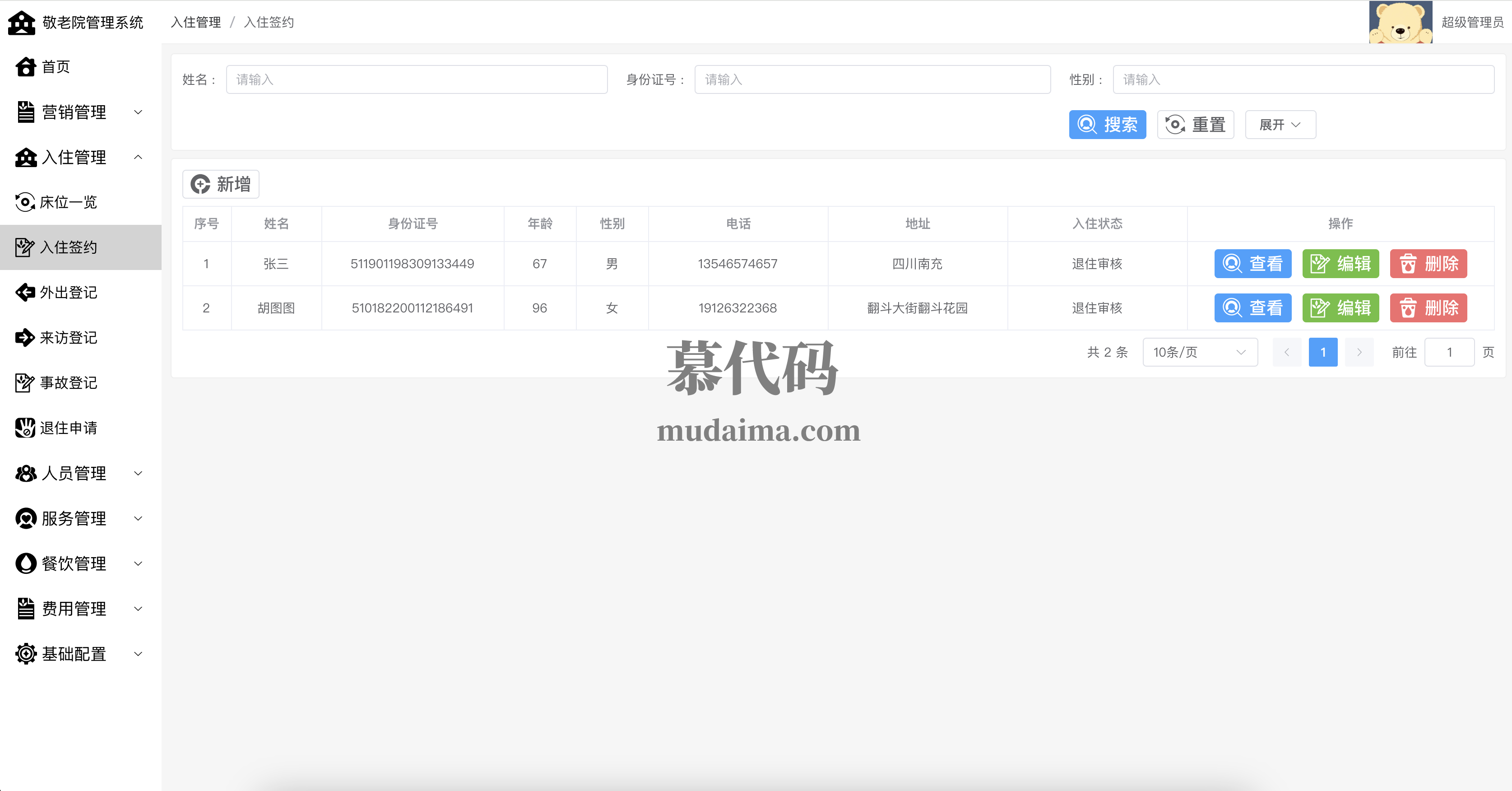Expand the 基础配置 menu
The height and width of the screenshot is (791, 1512).
[x=80, y=654]
